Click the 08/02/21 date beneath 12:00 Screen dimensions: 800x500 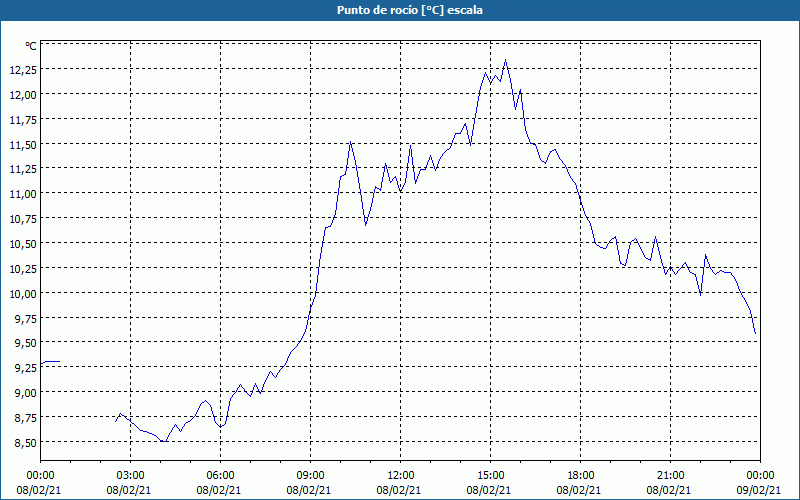pyautogui.click(x=401, y=490)
